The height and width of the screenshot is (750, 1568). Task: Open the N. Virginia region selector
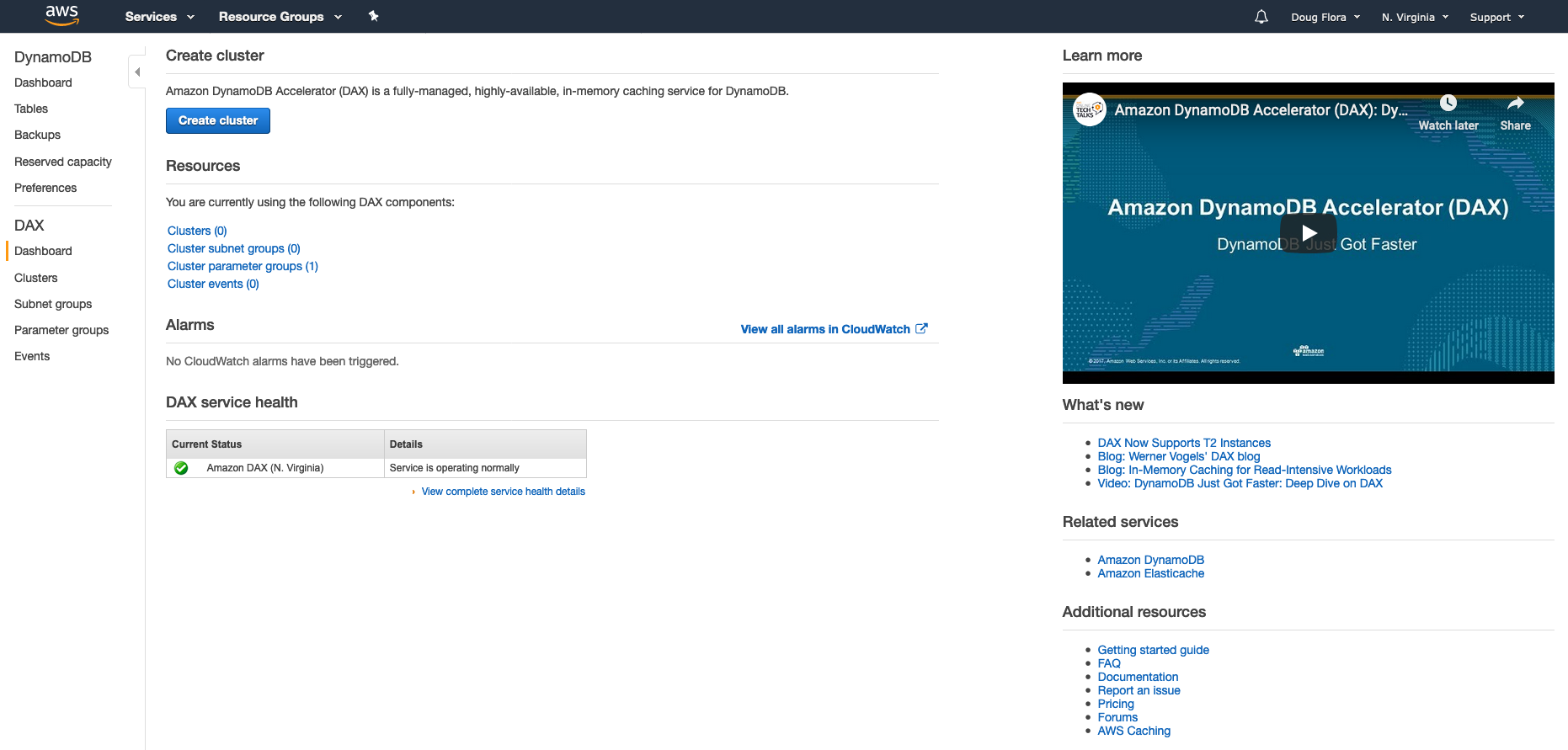pos(1415,17)
